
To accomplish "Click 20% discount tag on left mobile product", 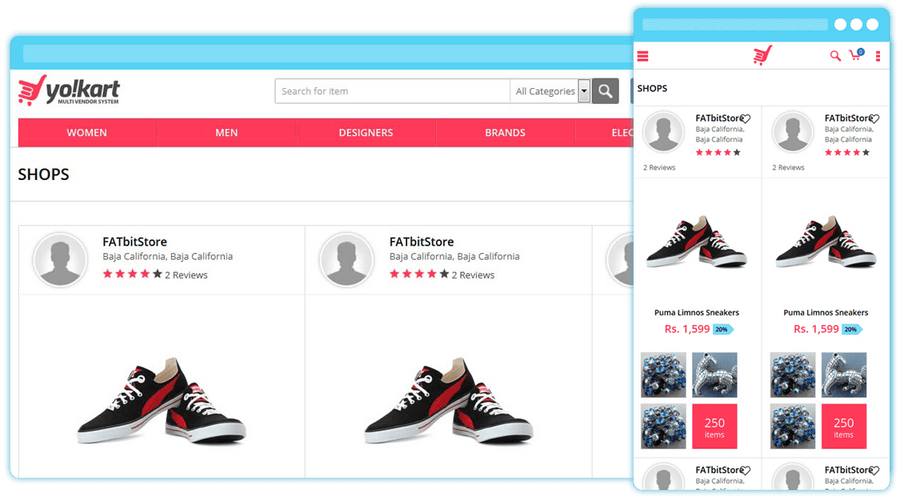I will point(723,329).
